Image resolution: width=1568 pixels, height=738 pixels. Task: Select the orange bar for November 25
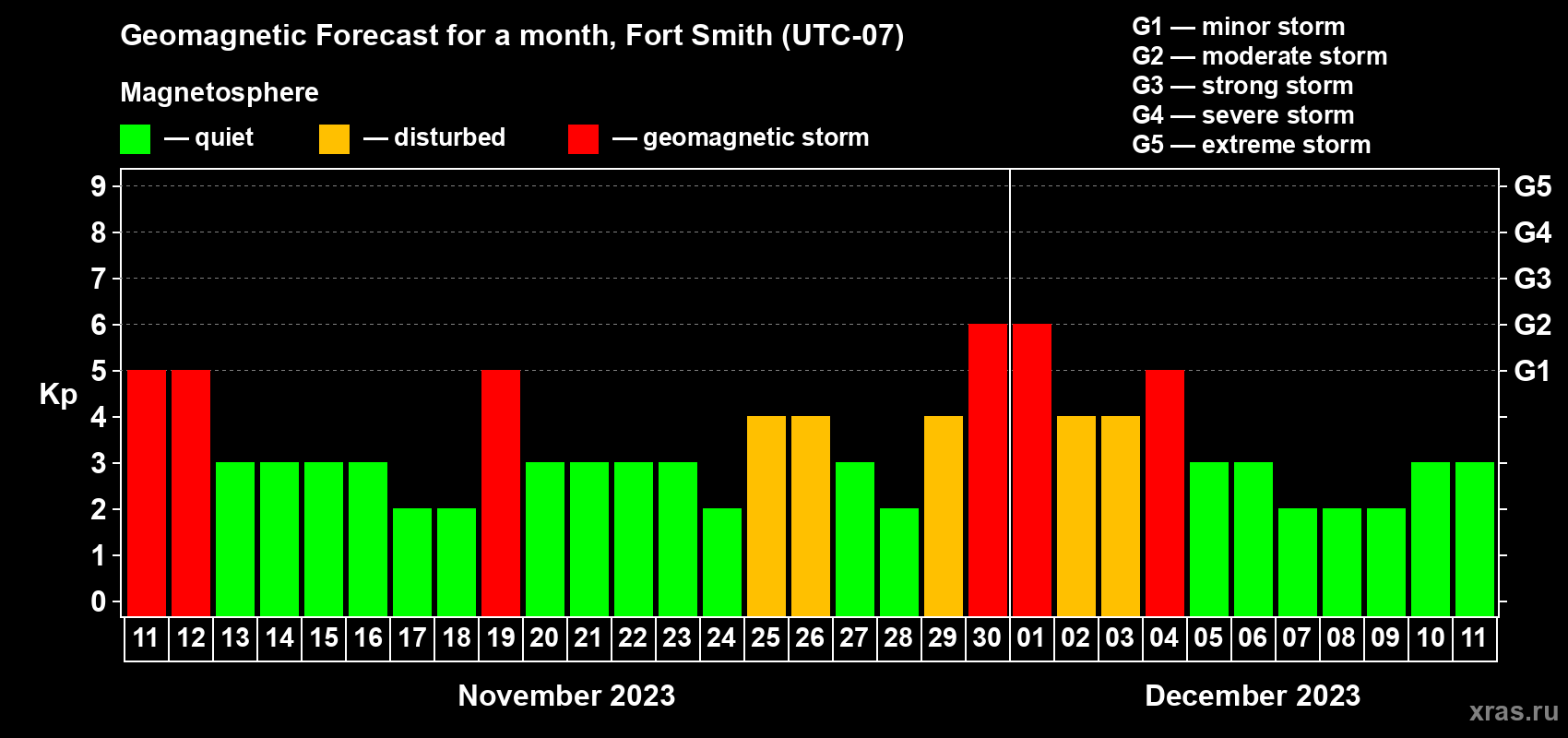766,516
